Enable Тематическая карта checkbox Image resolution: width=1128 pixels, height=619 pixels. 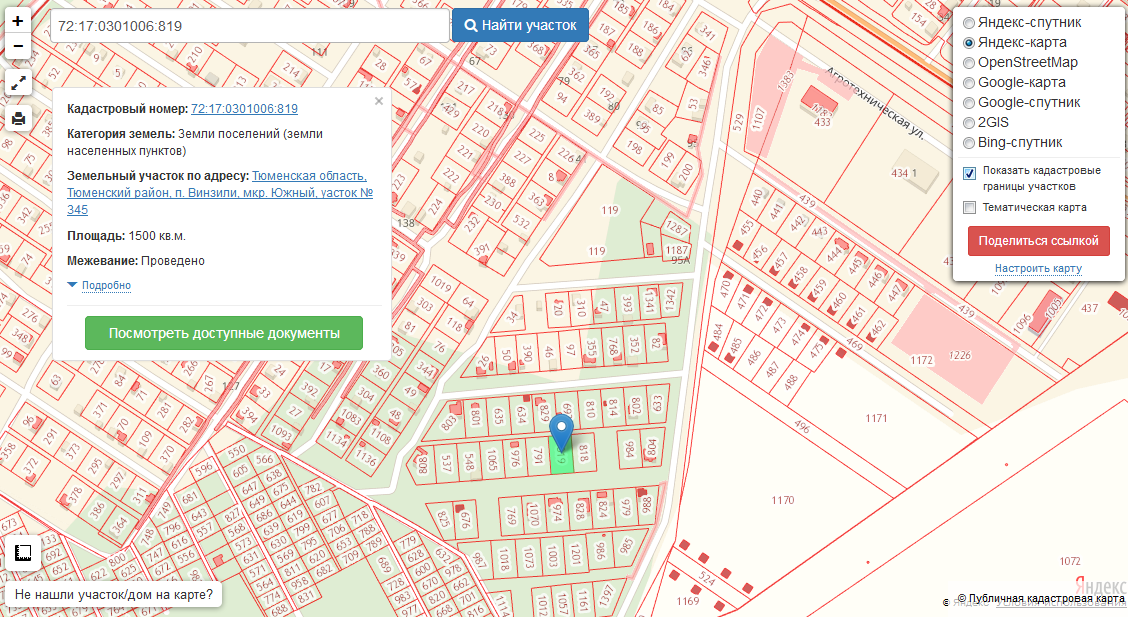(x=970, y=207)
